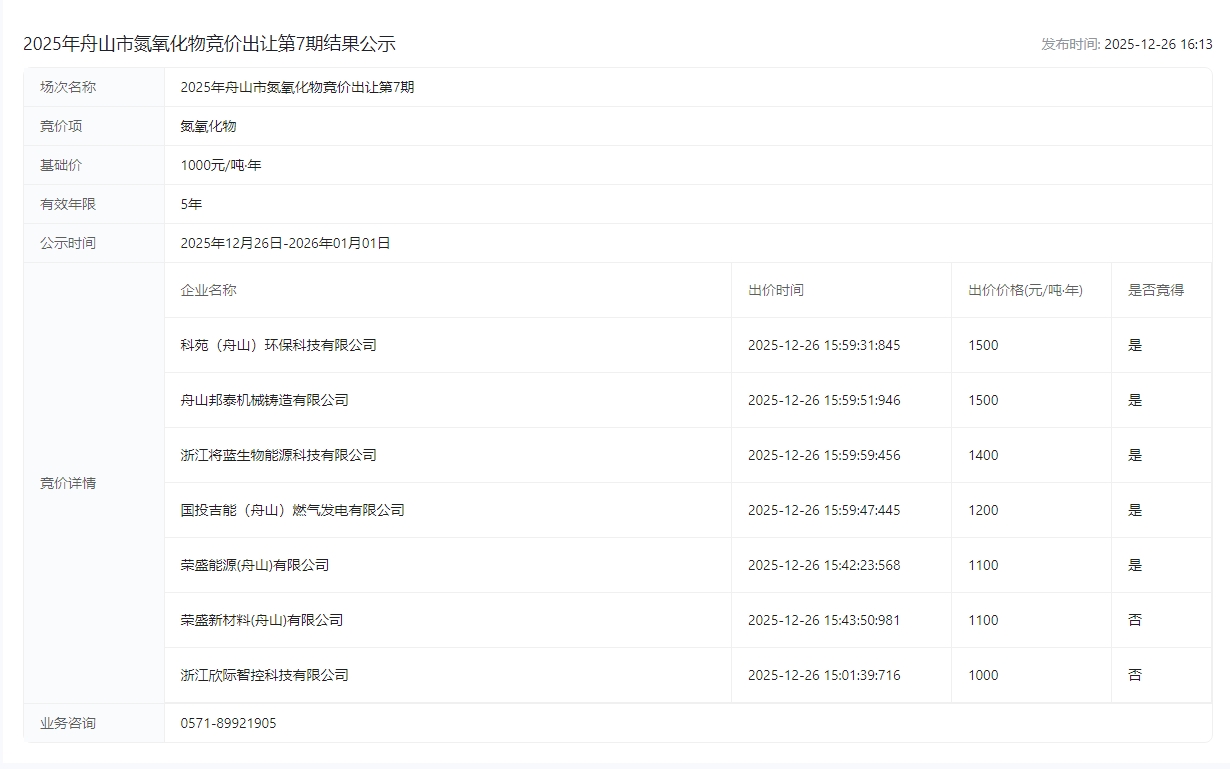Click the 1400 bid price cell
The height and width of the screenshot is (769, 1230).
tap(983, 455)
